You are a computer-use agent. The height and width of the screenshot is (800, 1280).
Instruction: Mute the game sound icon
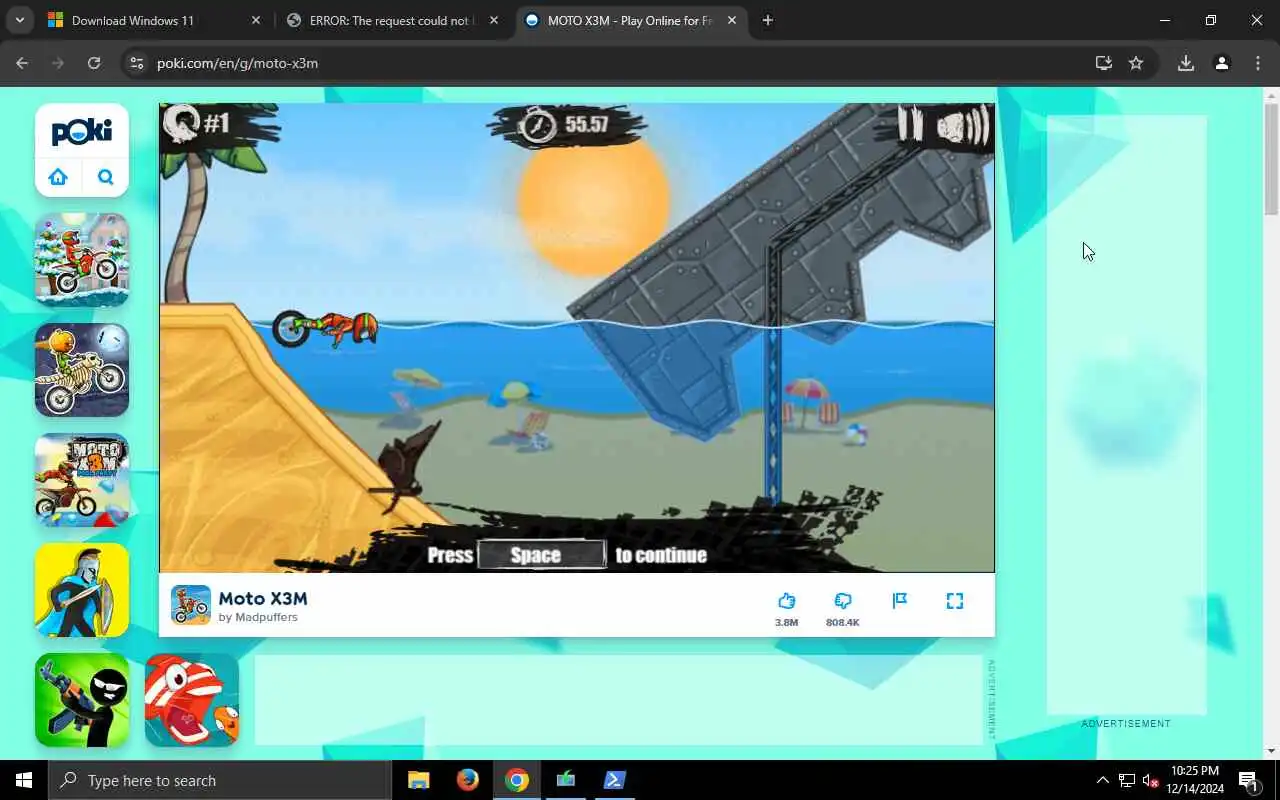962,126
